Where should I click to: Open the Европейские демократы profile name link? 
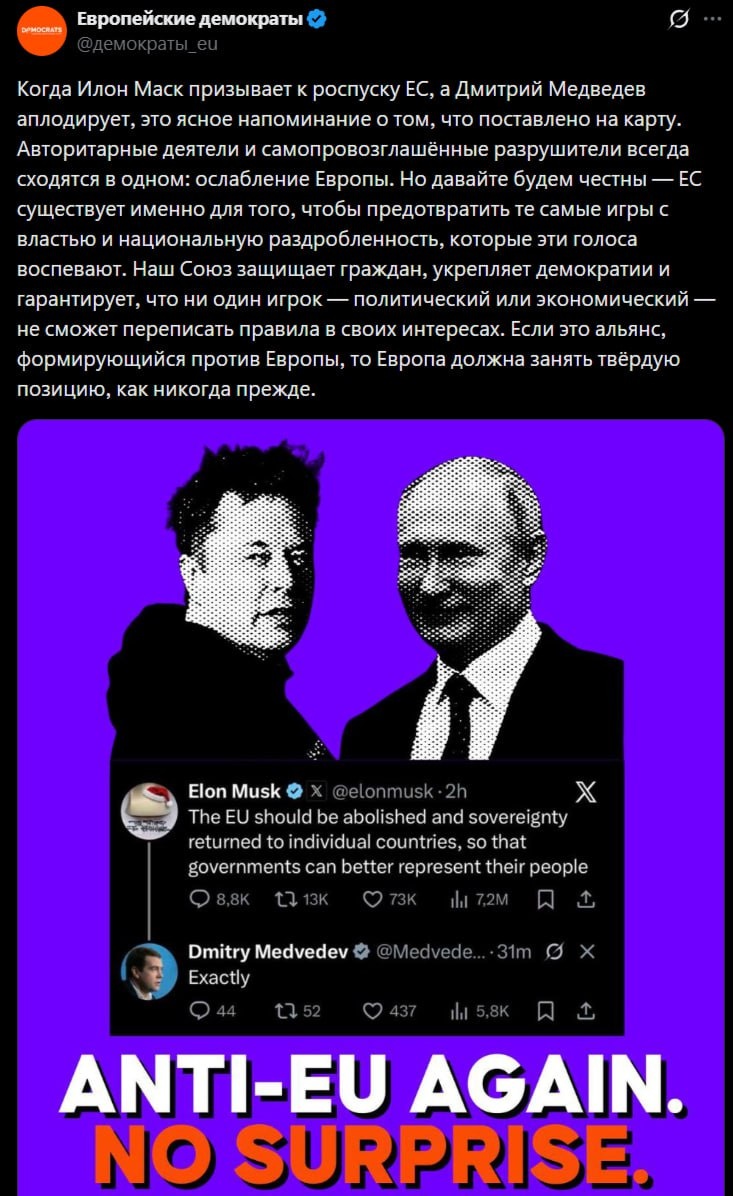[190, 19]
